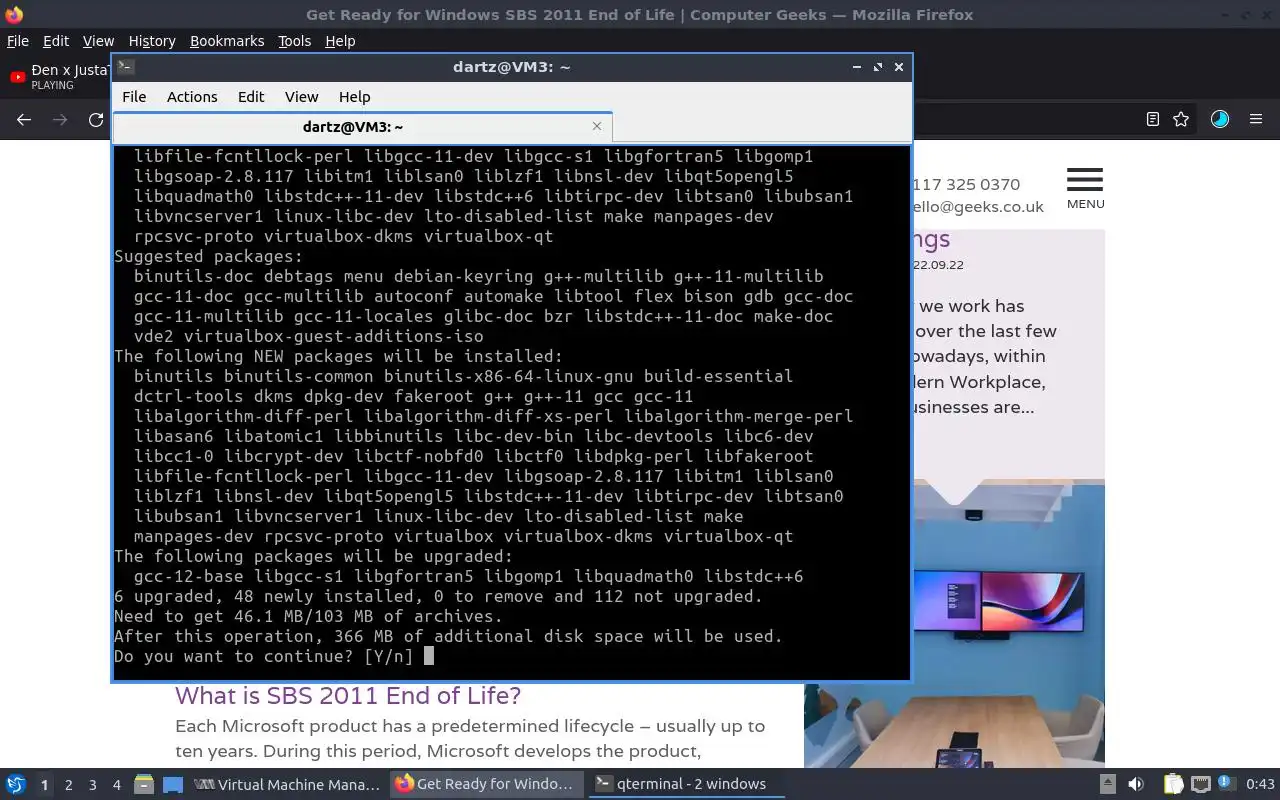The width and height of the screenshot is (1280, 800).
Task: Open the qterminal View menu
Action: coord(301,97)
